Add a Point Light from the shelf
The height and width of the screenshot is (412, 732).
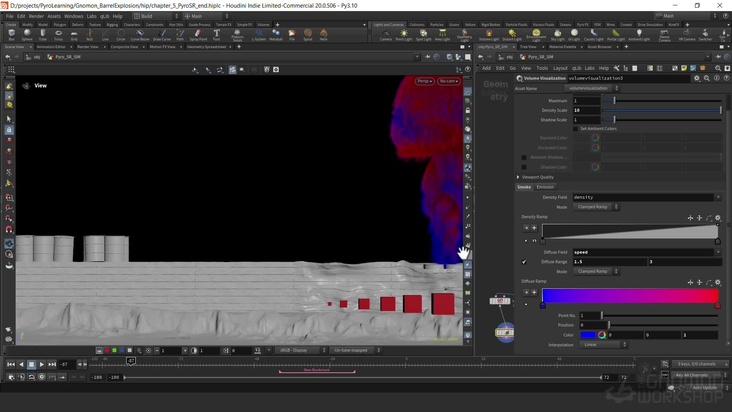point(404,35)
